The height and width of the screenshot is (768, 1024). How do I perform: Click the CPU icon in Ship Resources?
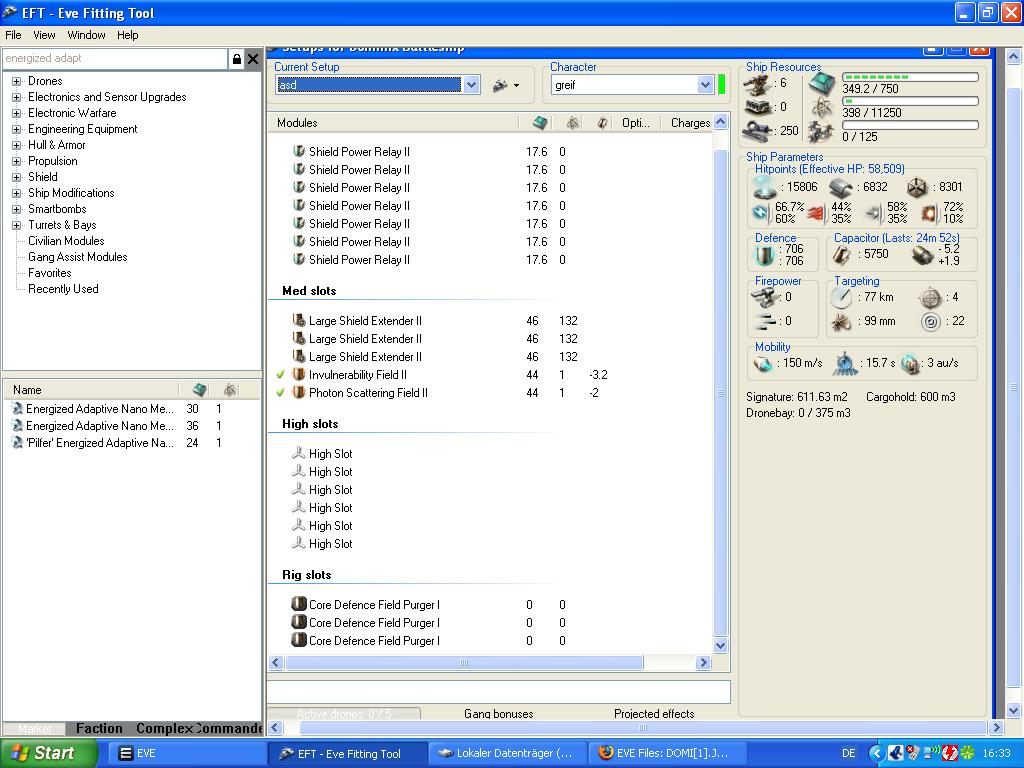click(x=822, y=85)
